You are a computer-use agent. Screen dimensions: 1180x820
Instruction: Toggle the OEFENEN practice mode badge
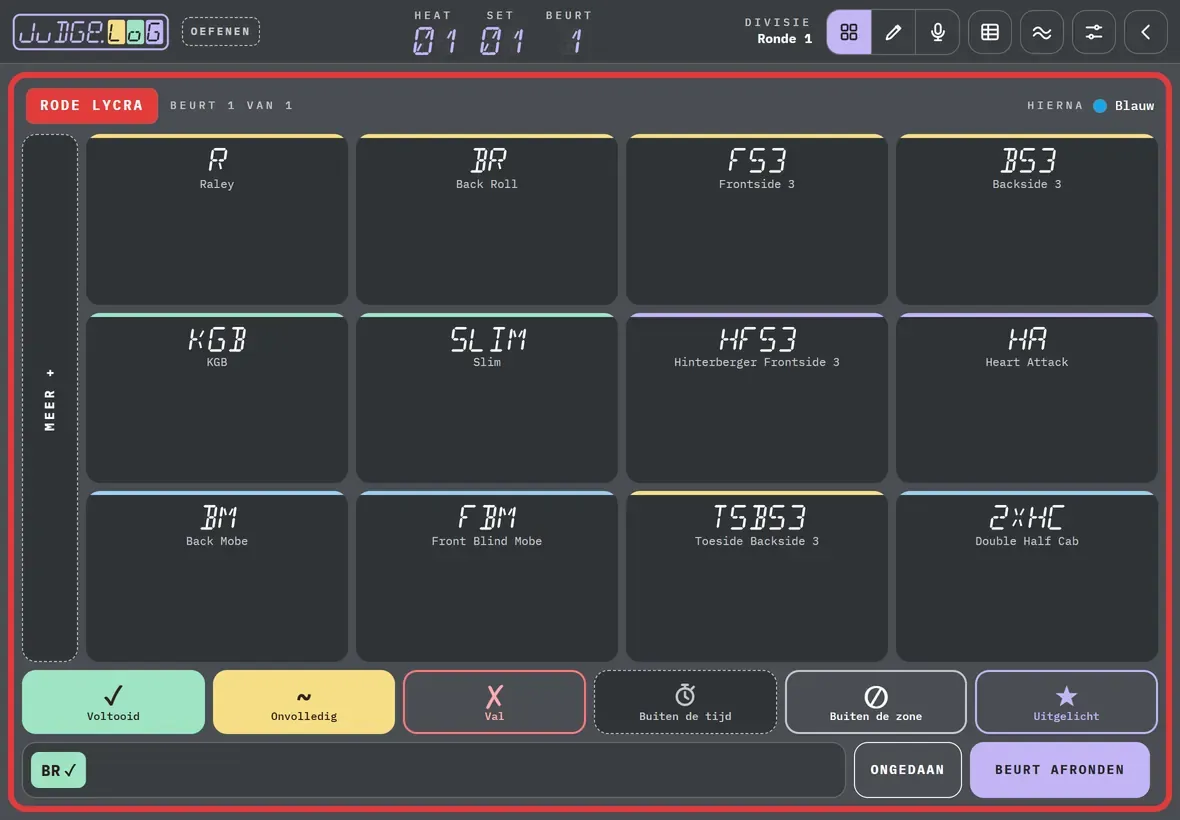click(x=220, y=32)
